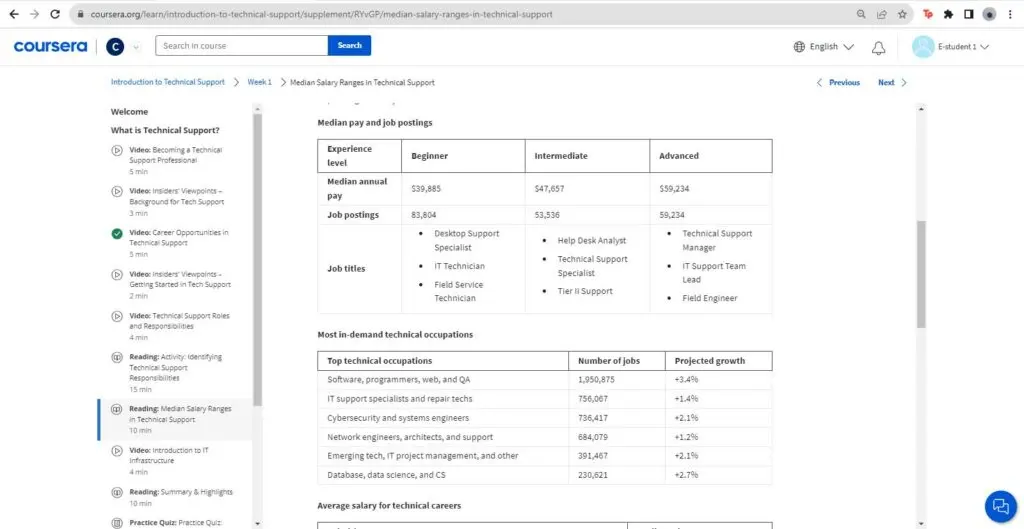Select What is Technical Support? section heading
This screenshot has width=1024, height=529.
pyautogui.click(x=165, y=130)
